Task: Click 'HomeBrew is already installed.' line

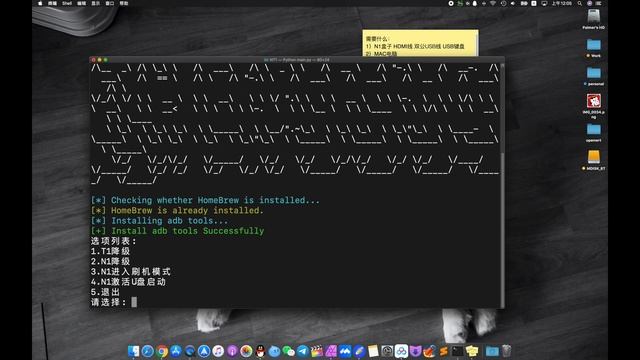Action: coord(177,210)
